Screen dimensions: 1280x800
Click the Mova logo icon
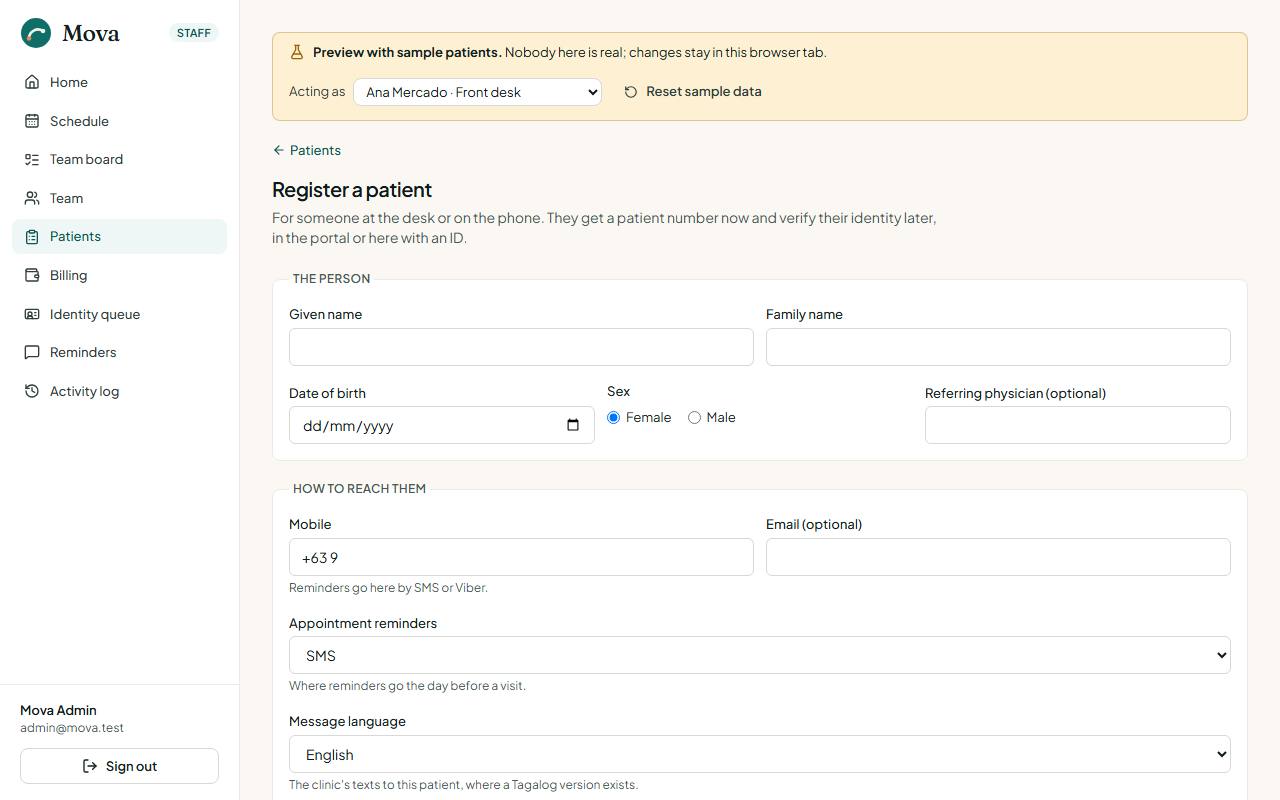pos(36,33)
